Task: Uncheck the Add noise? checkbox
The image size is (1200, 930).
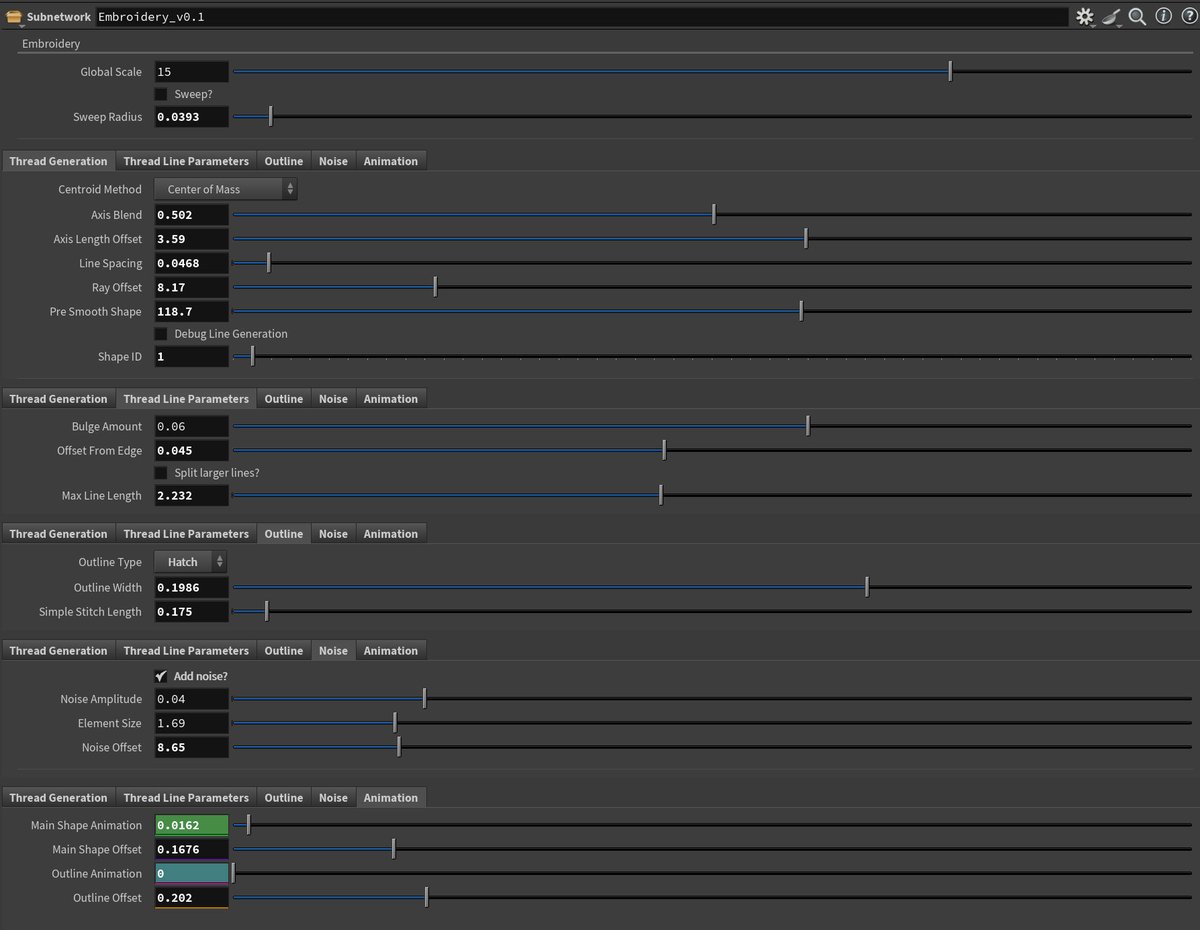Action: (x=161, y=677)
